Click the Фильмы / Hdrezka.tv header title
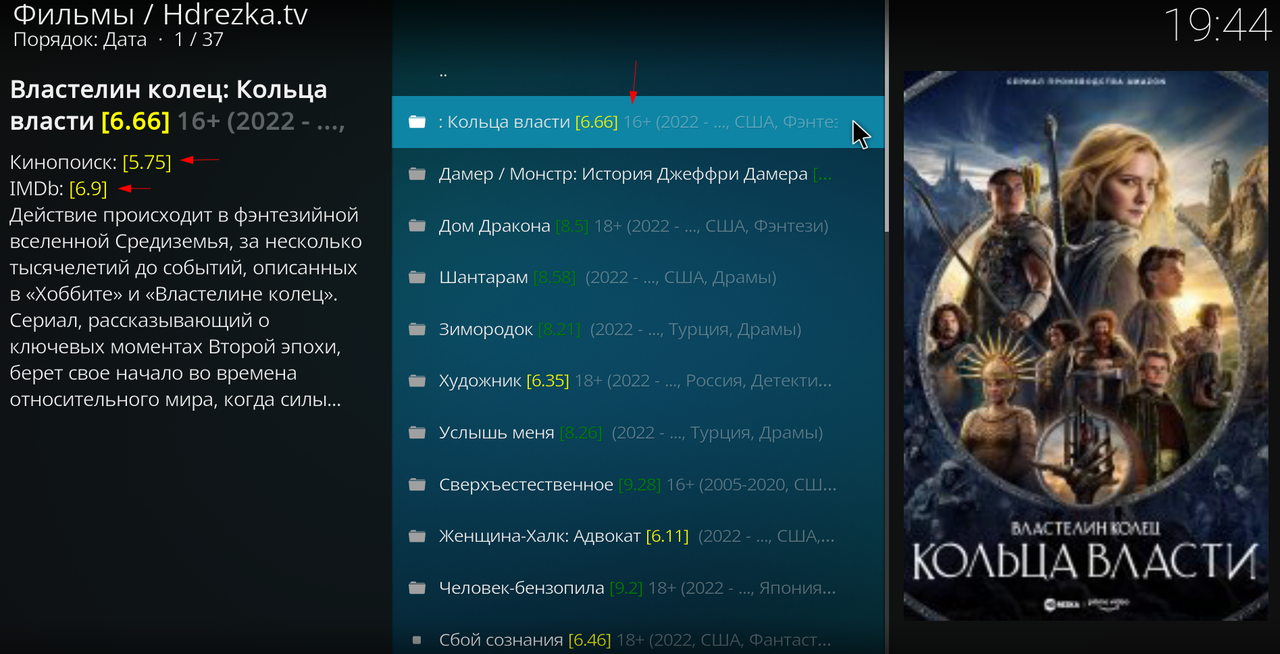The height and width of the screenshot is (654, 1280). [161, 15]
